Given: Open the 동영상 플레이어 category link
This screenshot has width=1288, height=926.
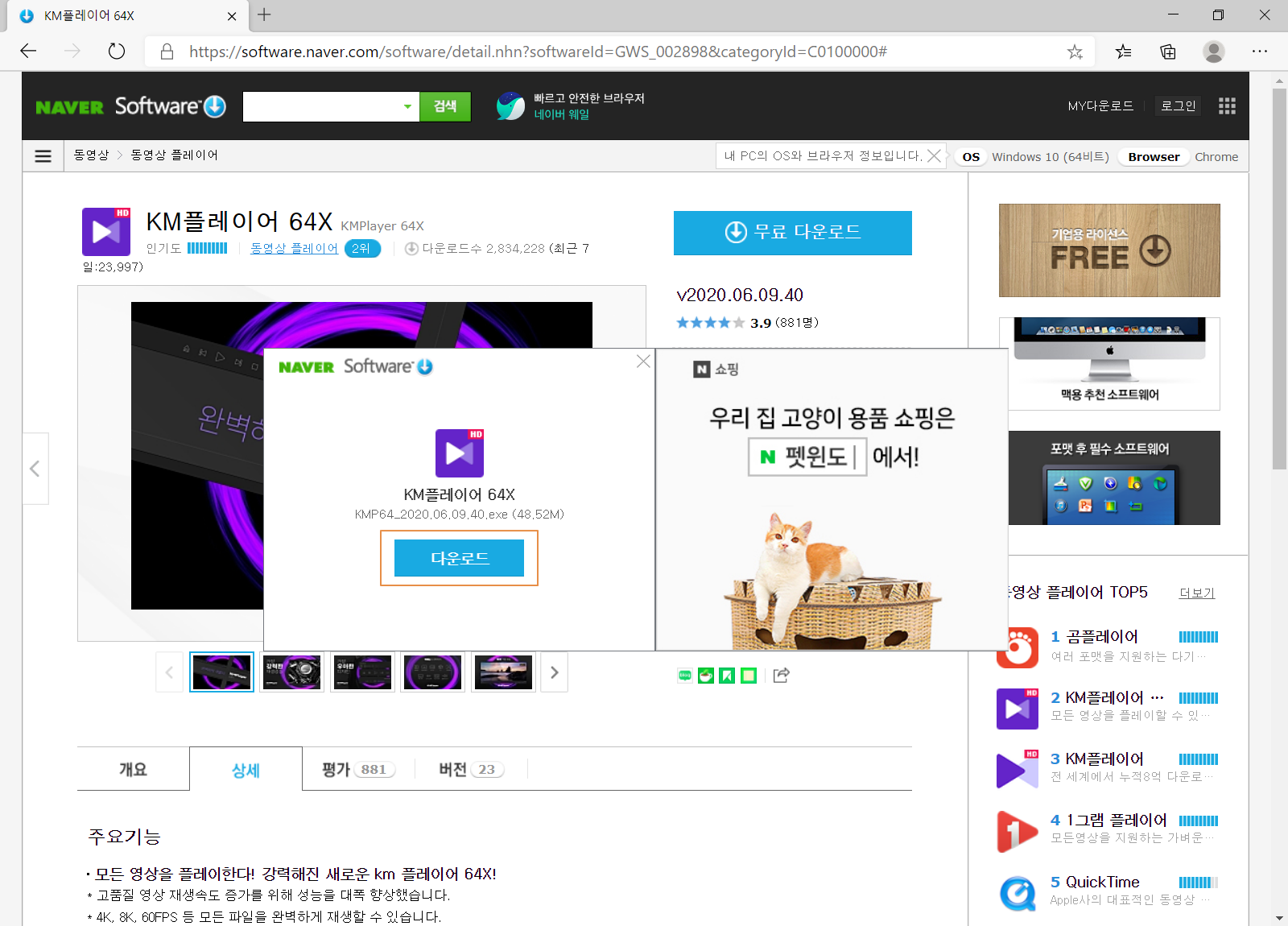Looking at the screenshot, I should click(x=294, y=248).
